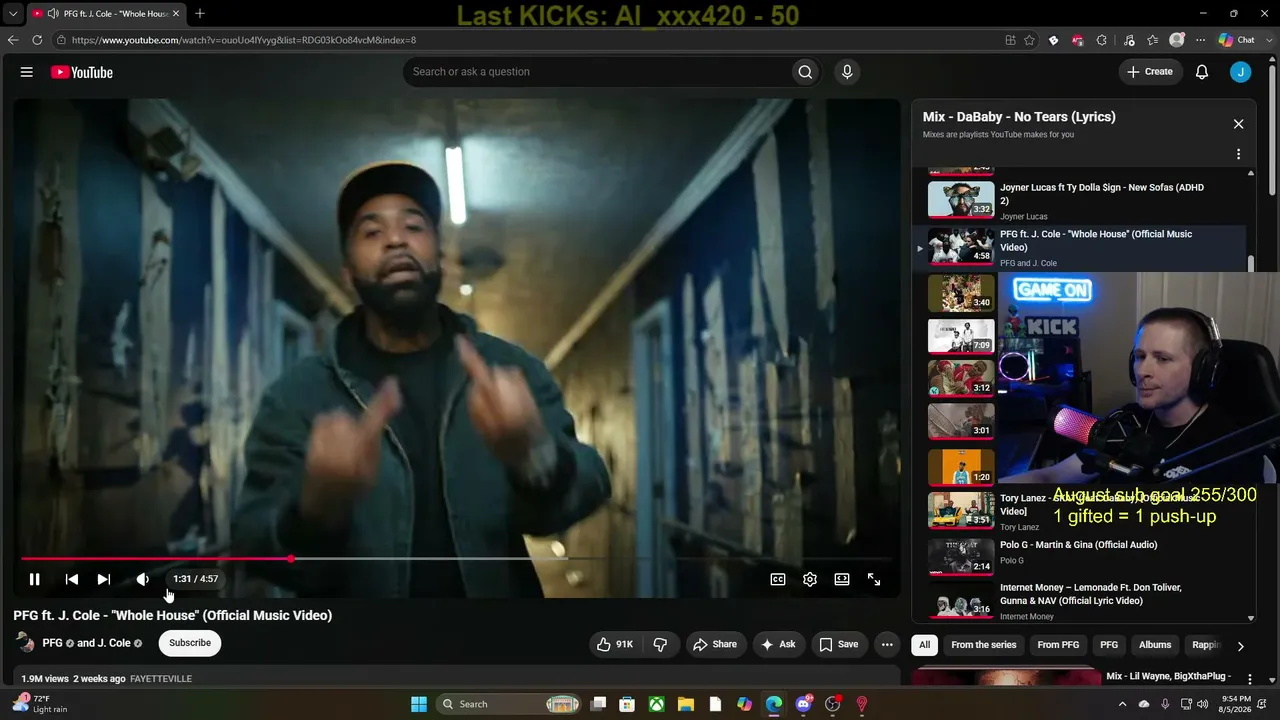
Task: Open the account avatar 'J' menu
Action: pos(1241,72)
